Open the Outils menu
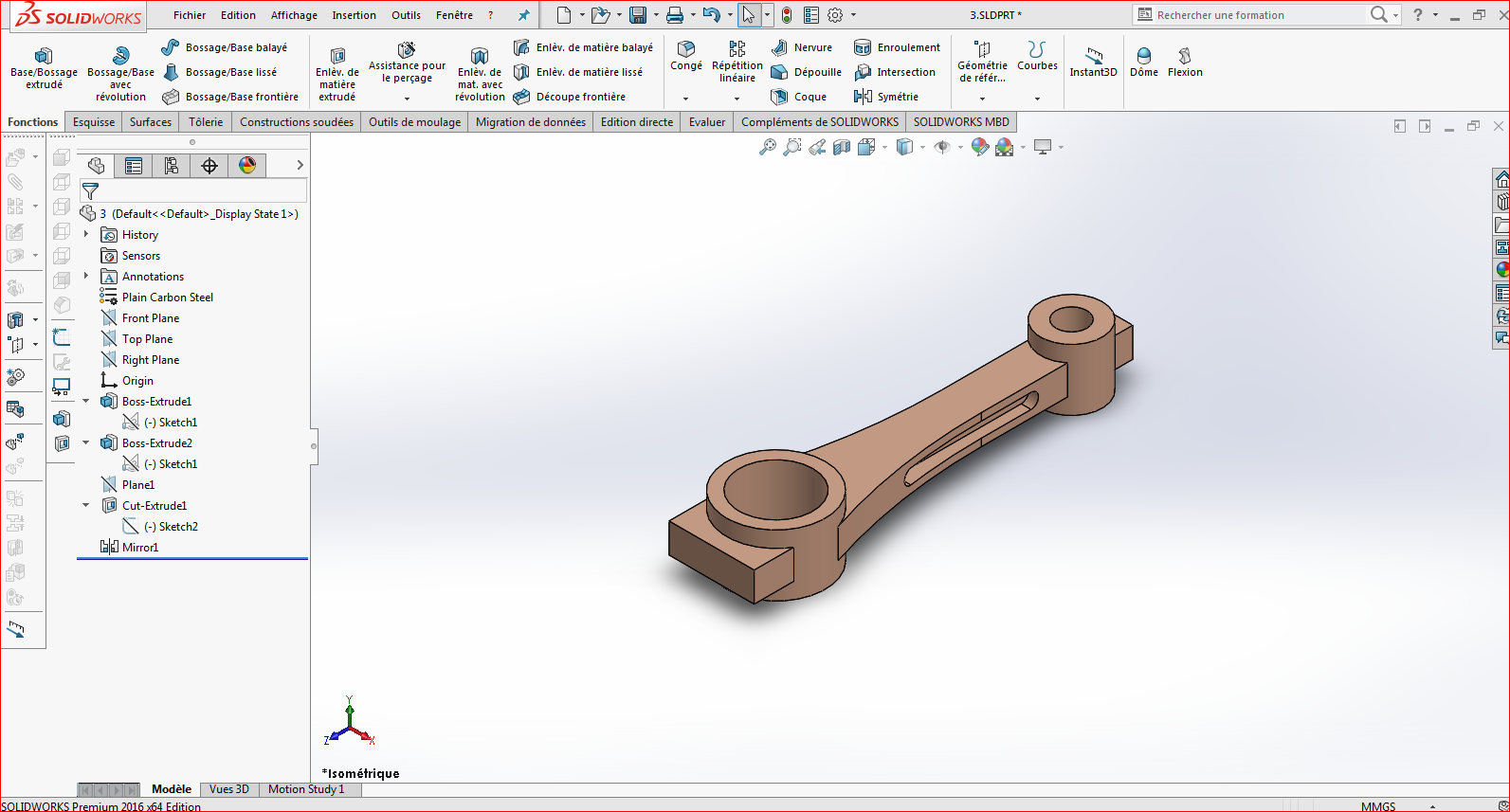This screenshot has width=1510, height=812. (x=406, y=15)
